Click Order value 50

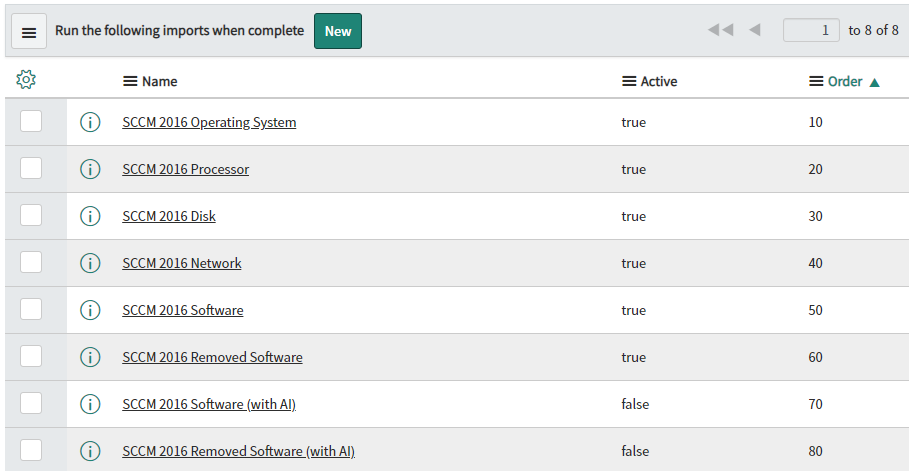tap(815, 310)
